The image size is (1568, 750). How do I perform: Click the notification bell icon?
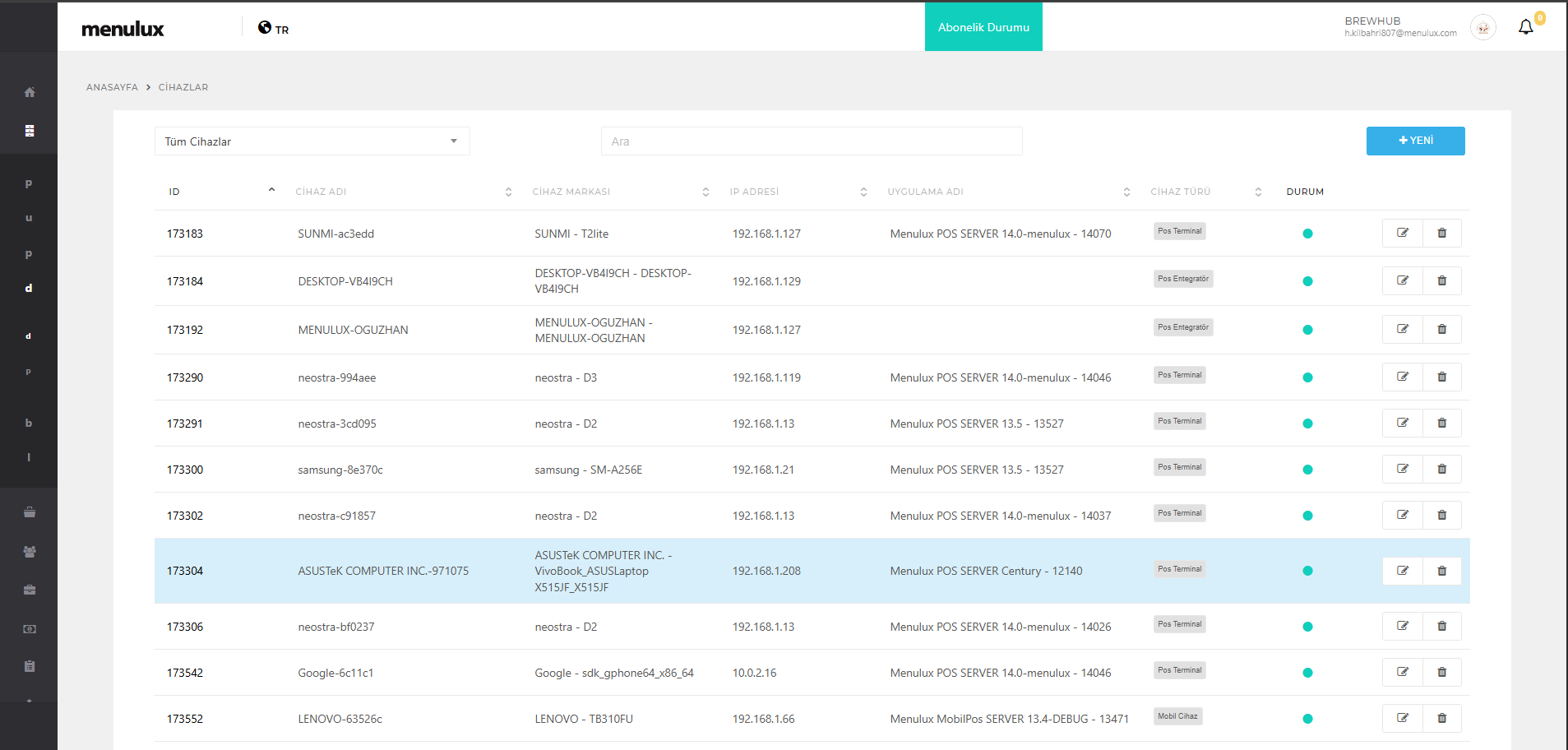pos(1525,27)
